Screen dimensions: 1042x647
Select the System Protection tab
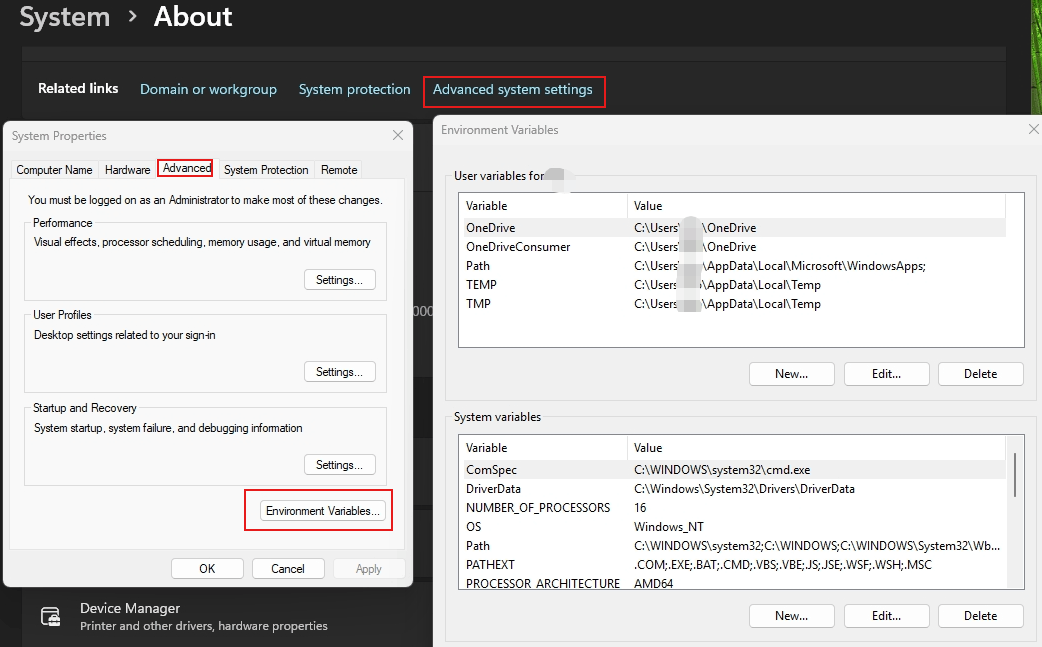point(265,169)
